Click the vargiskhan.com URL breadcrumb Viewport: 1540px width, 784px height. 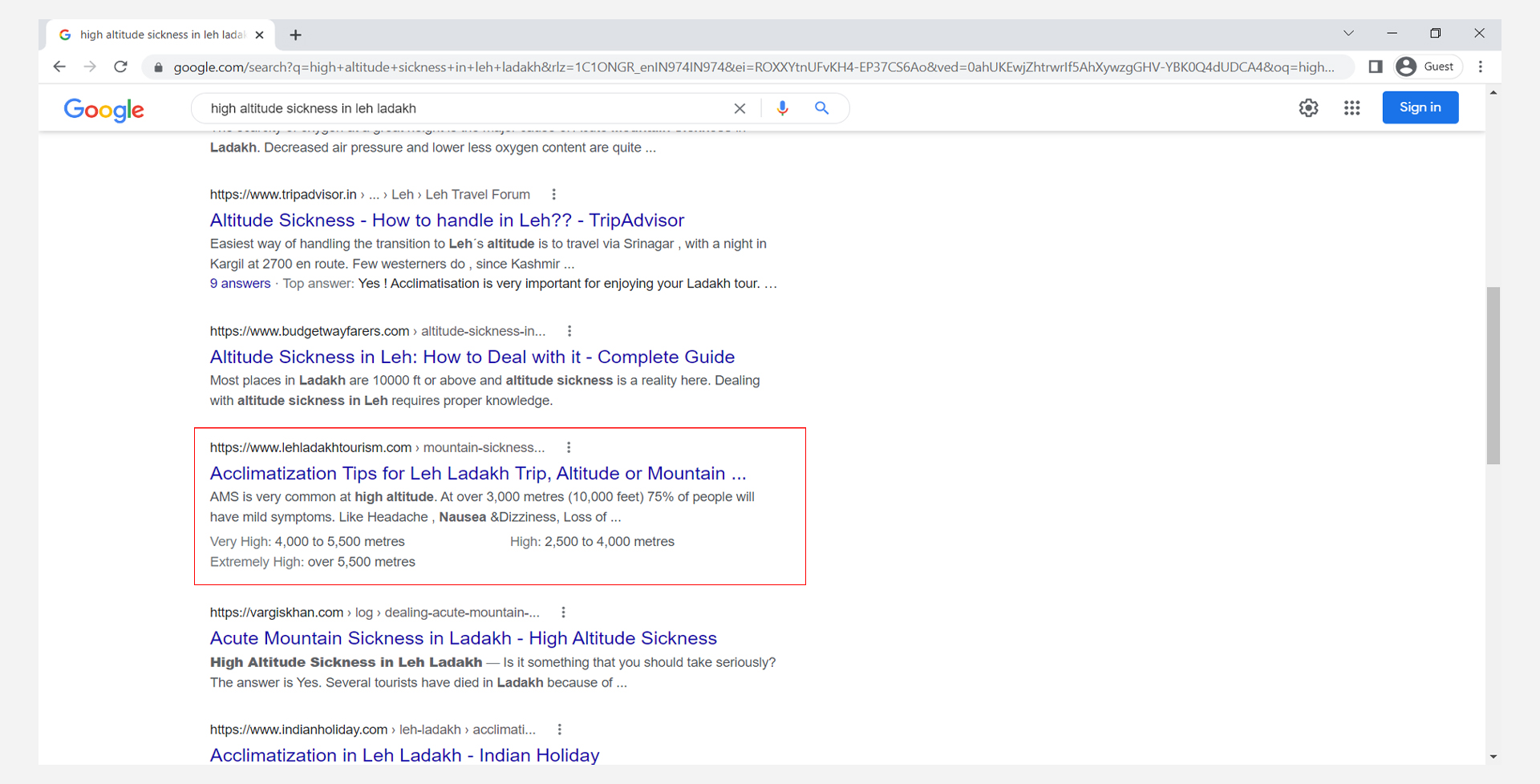click(x=375, y=612)
